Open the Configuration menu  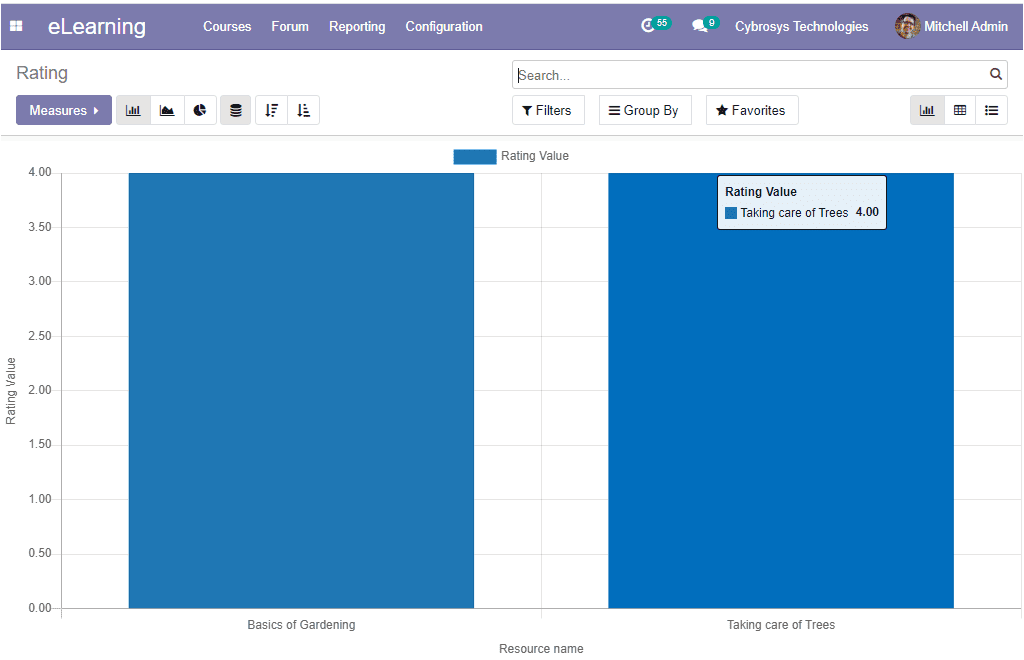pyautogui.click(x=444, y=27)
